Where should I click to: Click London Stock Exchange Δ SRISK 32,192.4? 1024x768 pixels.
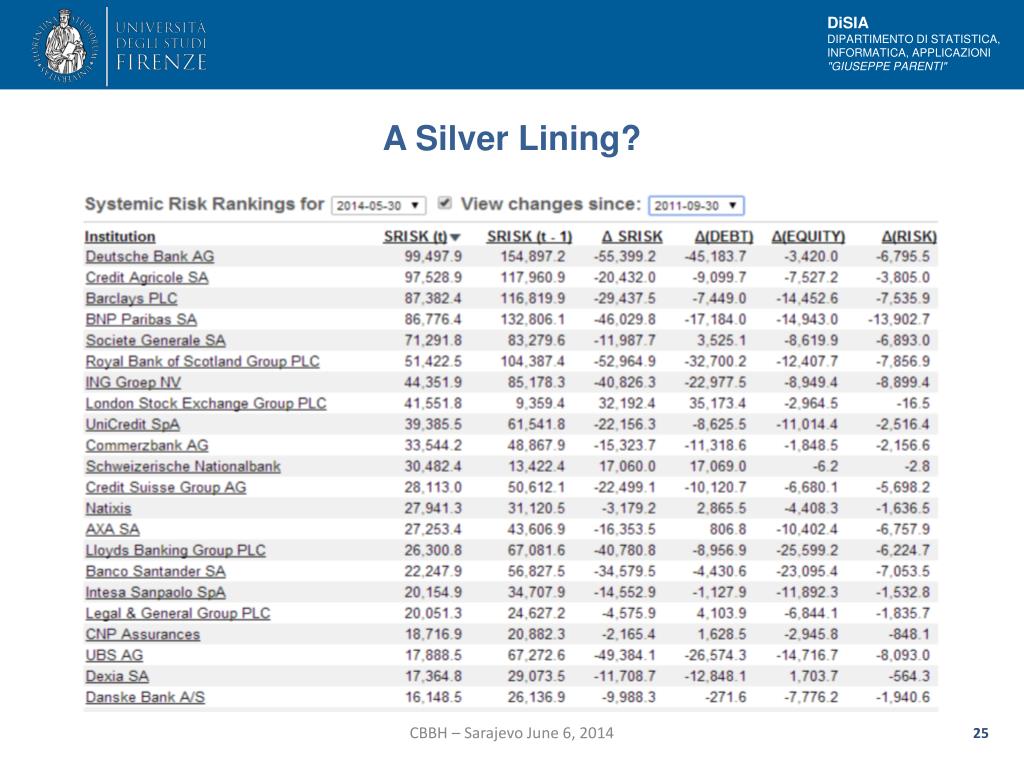(627, 403)
